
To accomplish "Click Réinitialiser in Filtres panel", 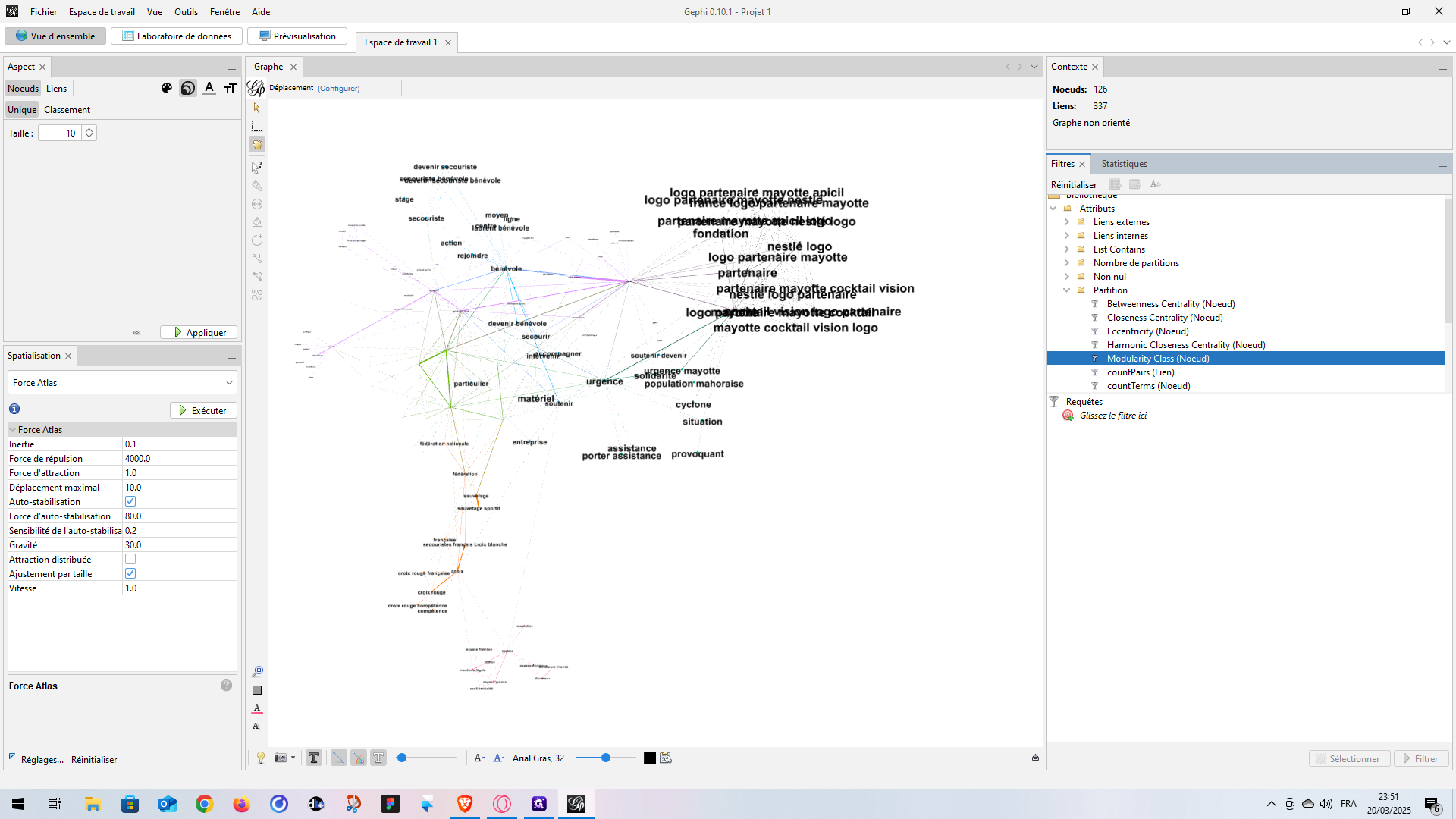I will click(x=1073, y=184).
